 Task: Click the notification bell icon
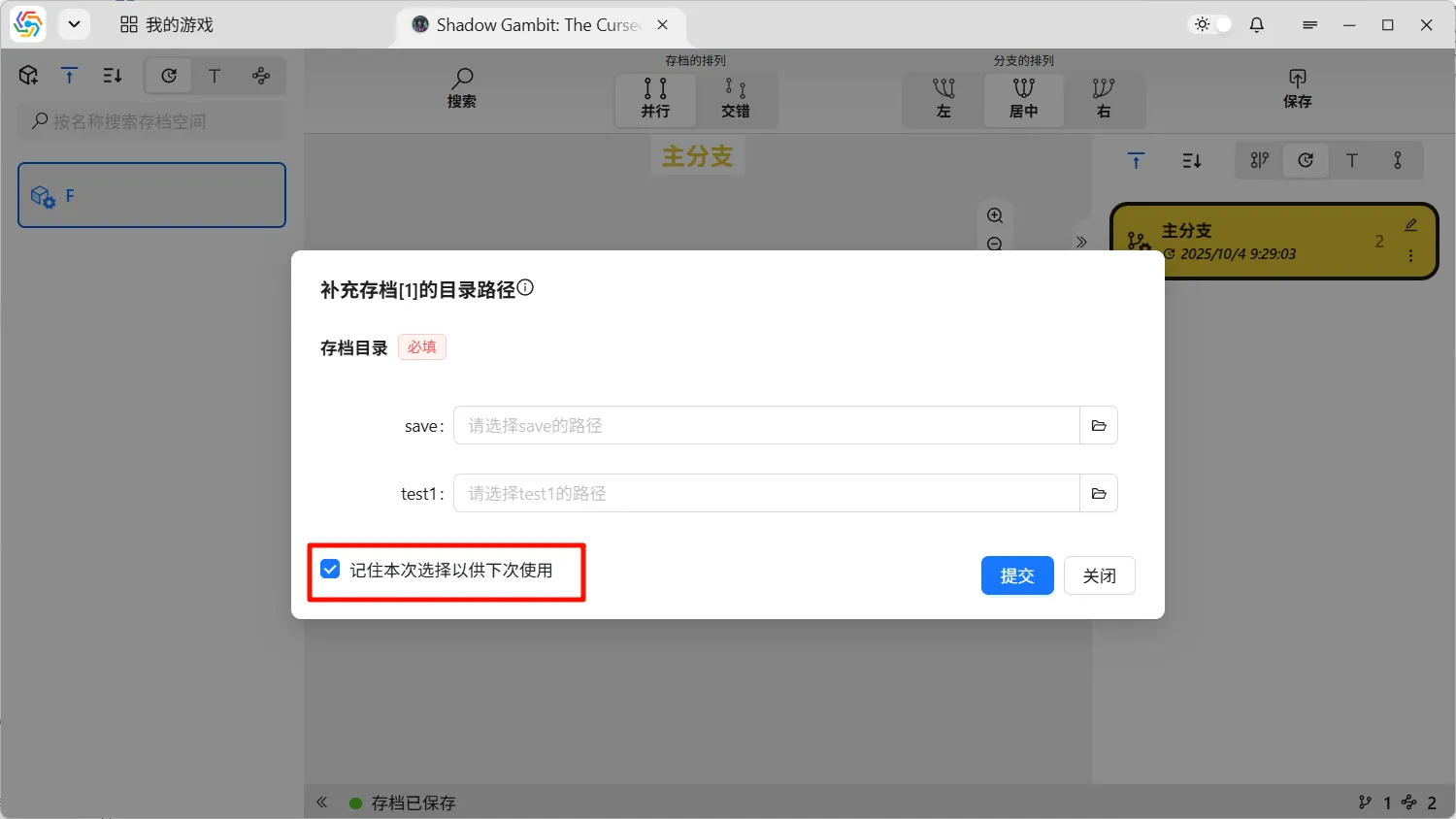1257,25
